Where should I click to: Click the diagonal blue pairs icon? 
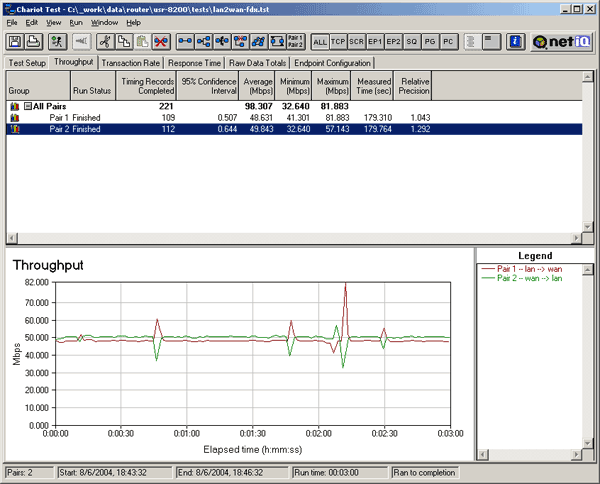pos(259,41)
